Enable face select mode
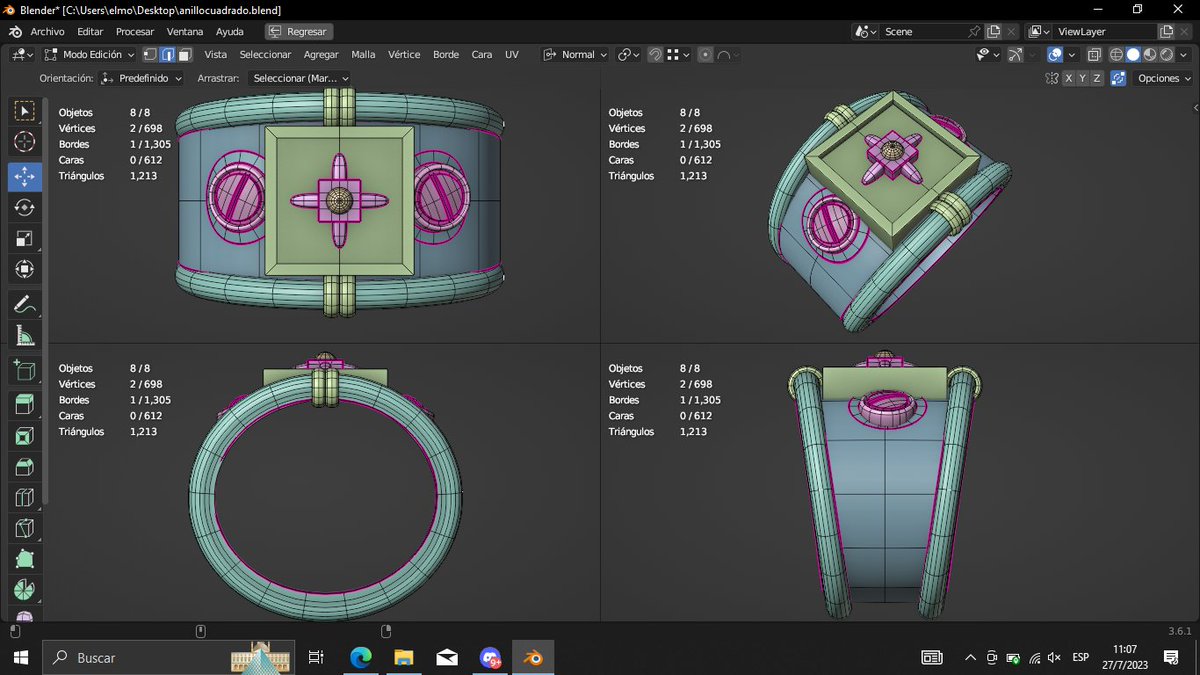Screen dimensions: 1200x675 (185, 55)
